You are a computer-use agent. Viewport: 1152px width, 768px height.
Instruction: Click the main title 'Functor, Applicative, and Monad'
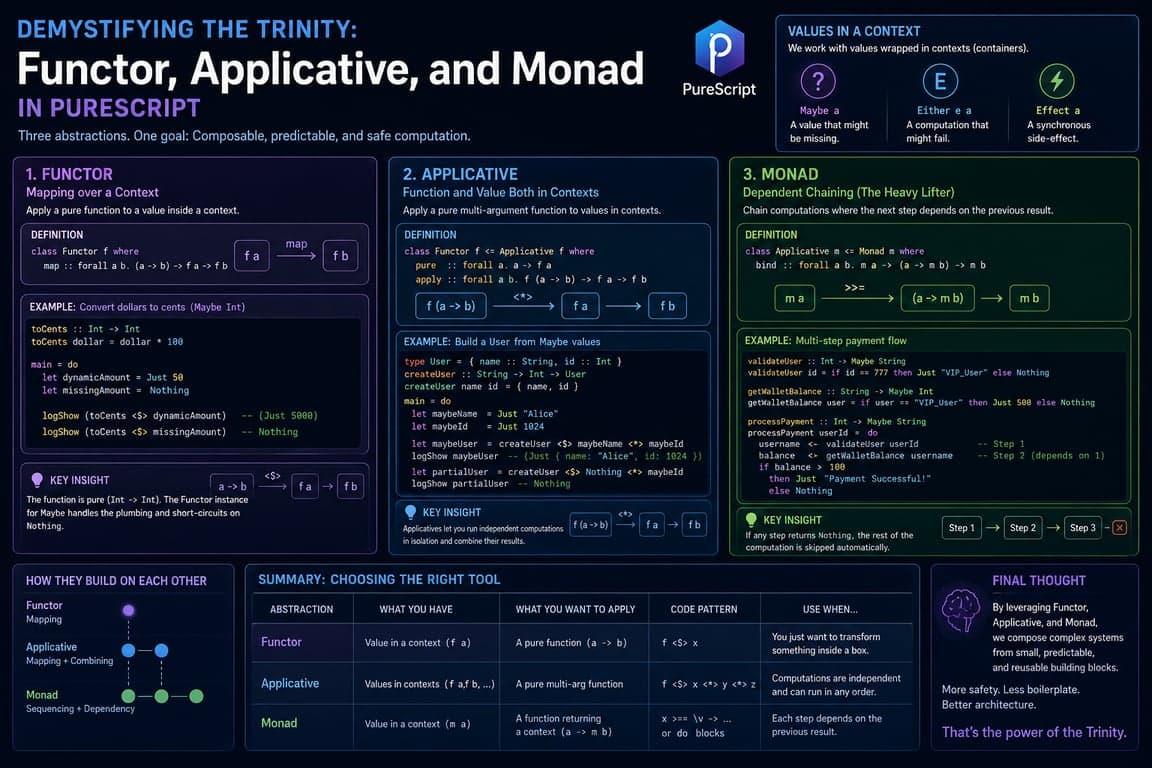point(331,69)
